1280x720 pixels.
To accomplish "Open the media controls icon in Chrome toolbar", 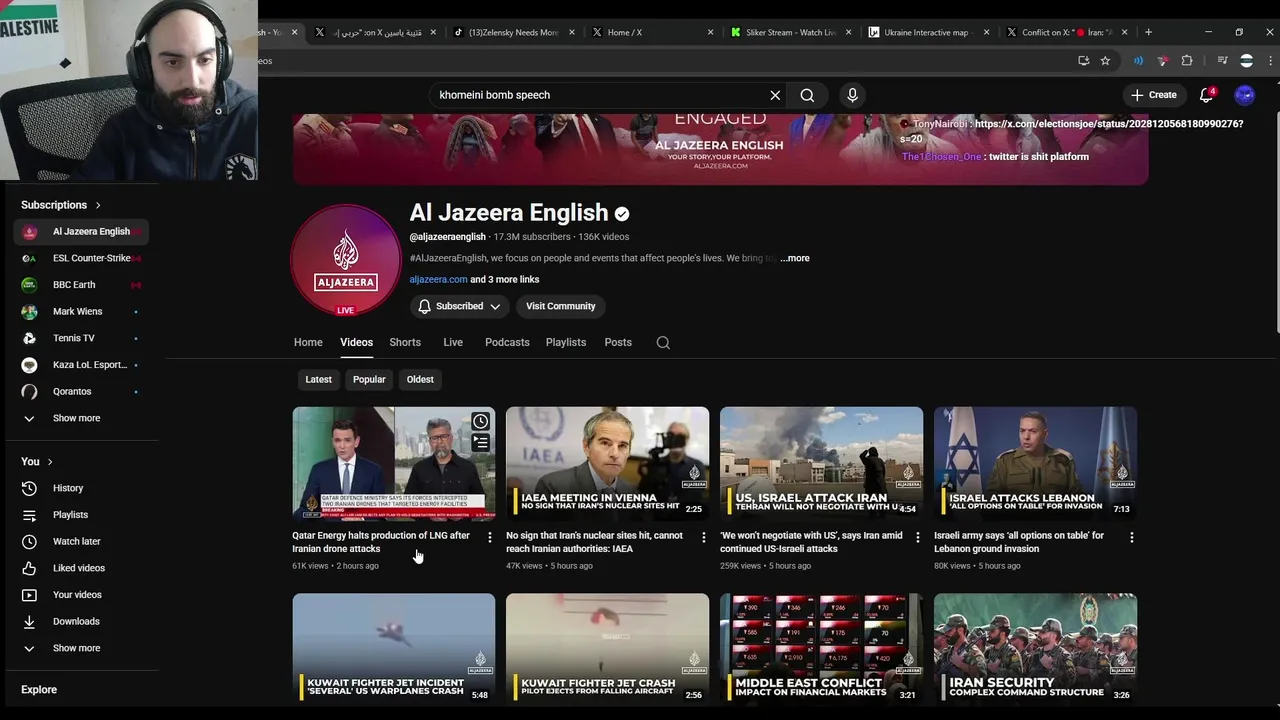I will click(1222, 61).
